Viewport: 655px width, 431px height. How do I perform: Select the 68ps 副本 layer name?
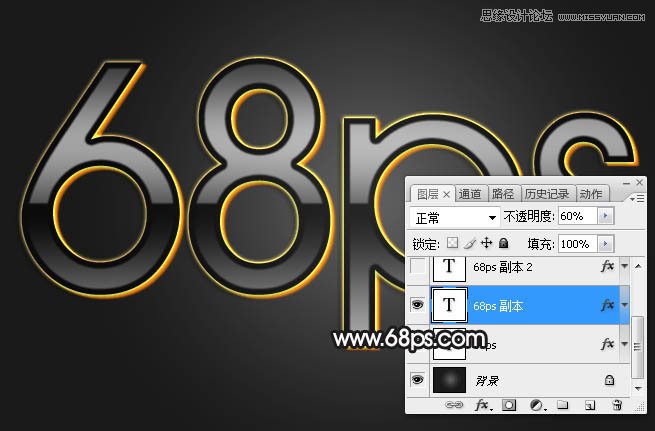498,307
